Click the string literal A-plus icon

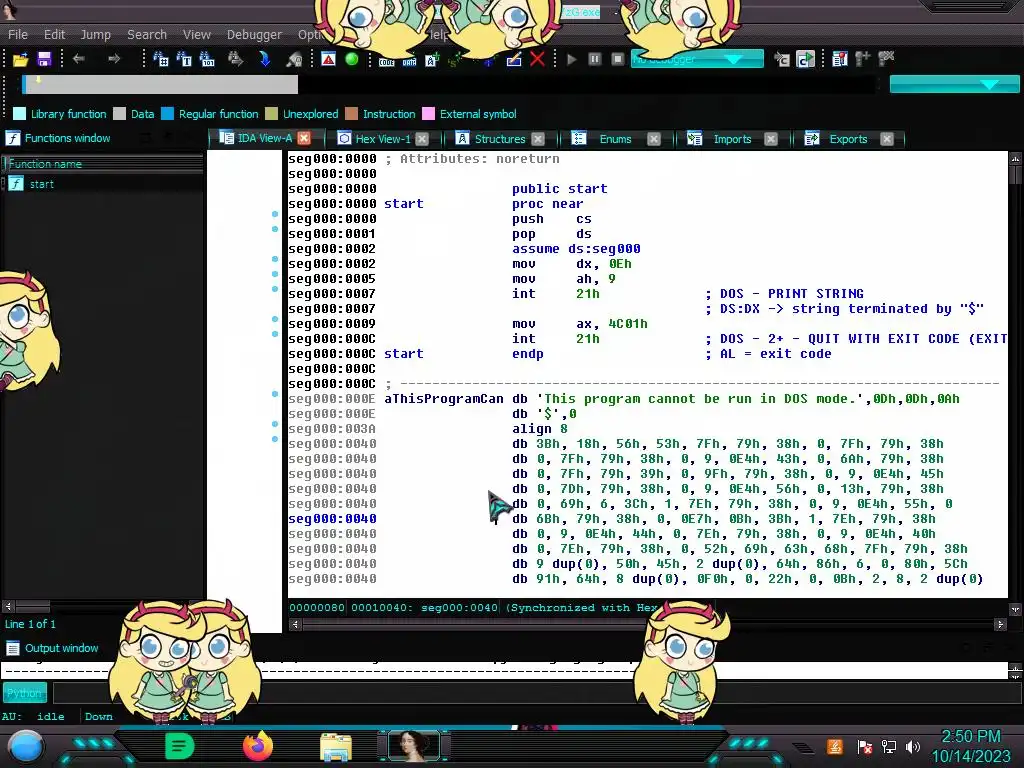(432, 61)
